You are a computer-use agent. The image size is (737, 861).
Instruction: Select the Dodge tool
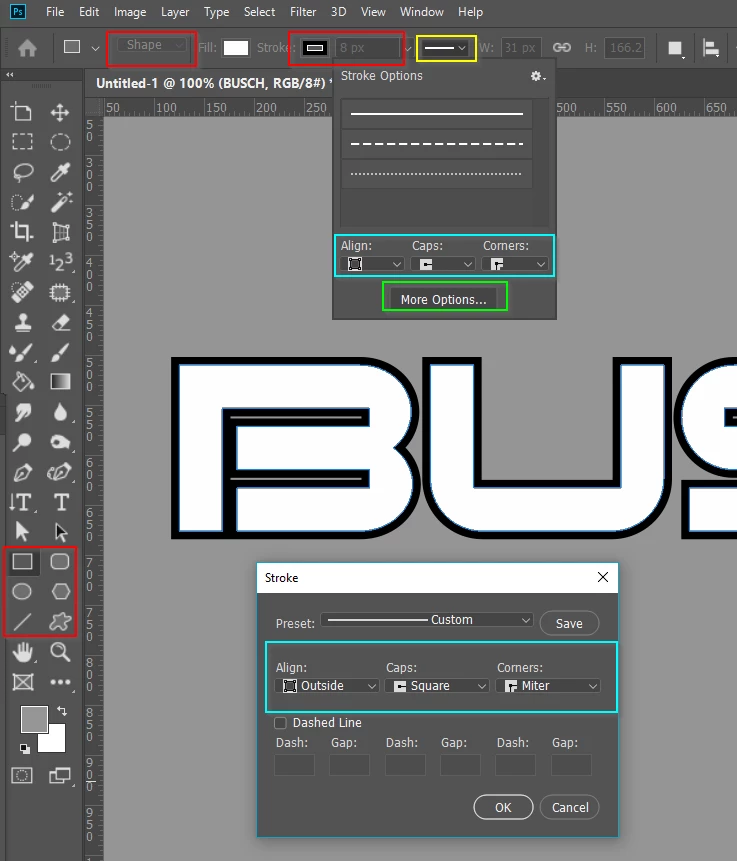pyautogui.click(x=22, y=442)
